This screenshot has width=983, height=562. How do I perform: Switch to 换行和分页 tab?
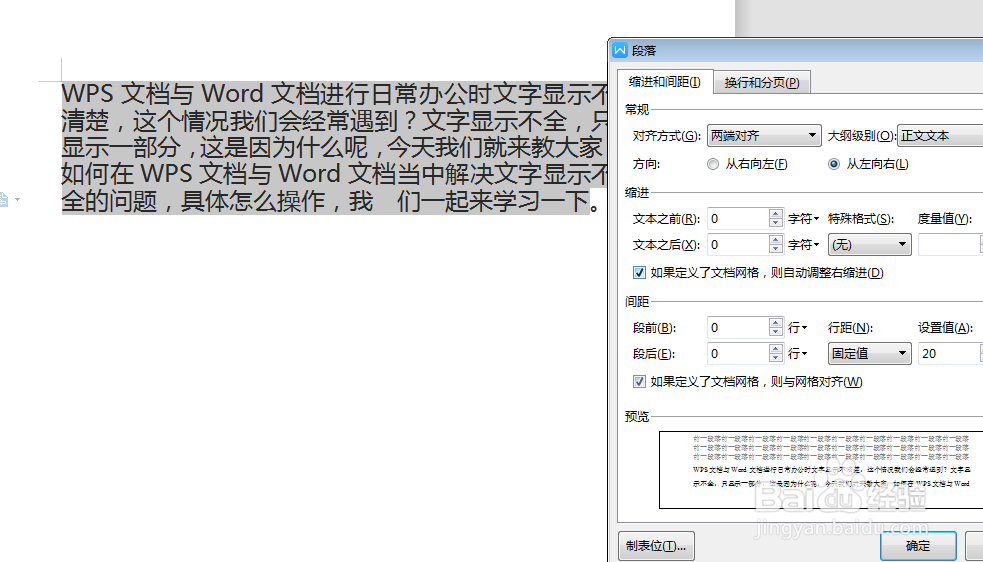(762, 83)
